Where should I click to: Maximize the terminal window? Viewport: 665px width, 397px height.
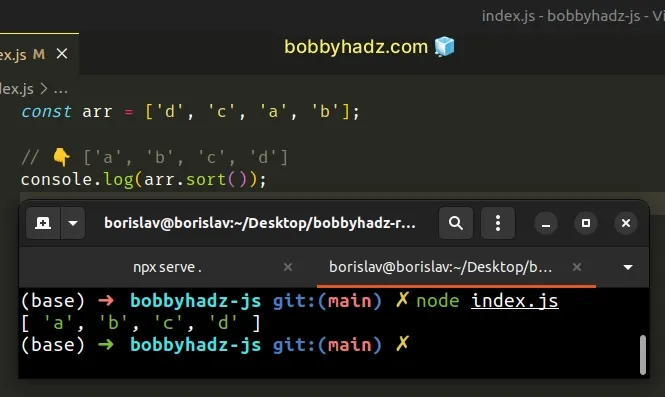[586, 223]
